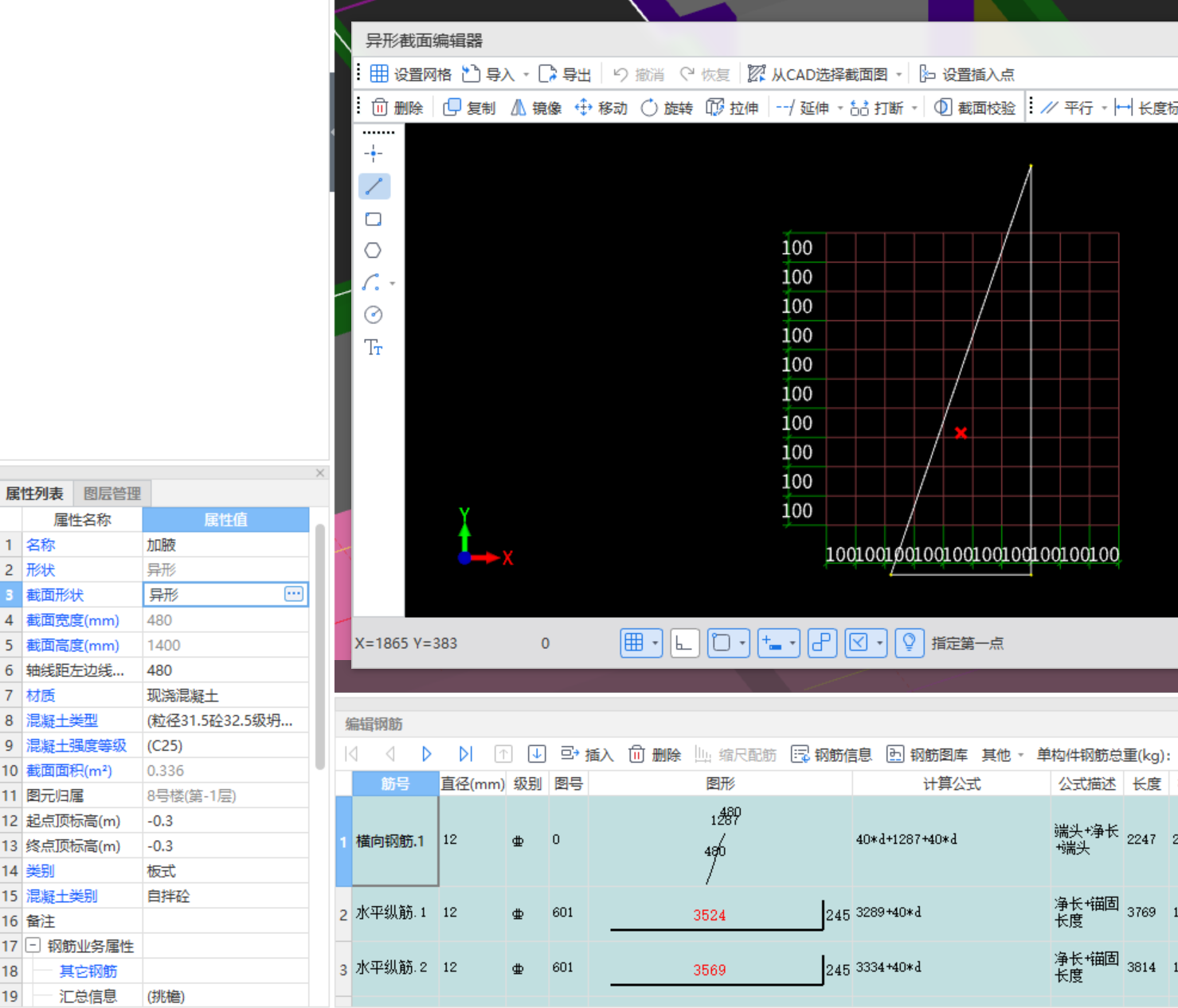Switch to 属性列表 tab
Screen dimensions: 1178x1008
tap(35, 494)
